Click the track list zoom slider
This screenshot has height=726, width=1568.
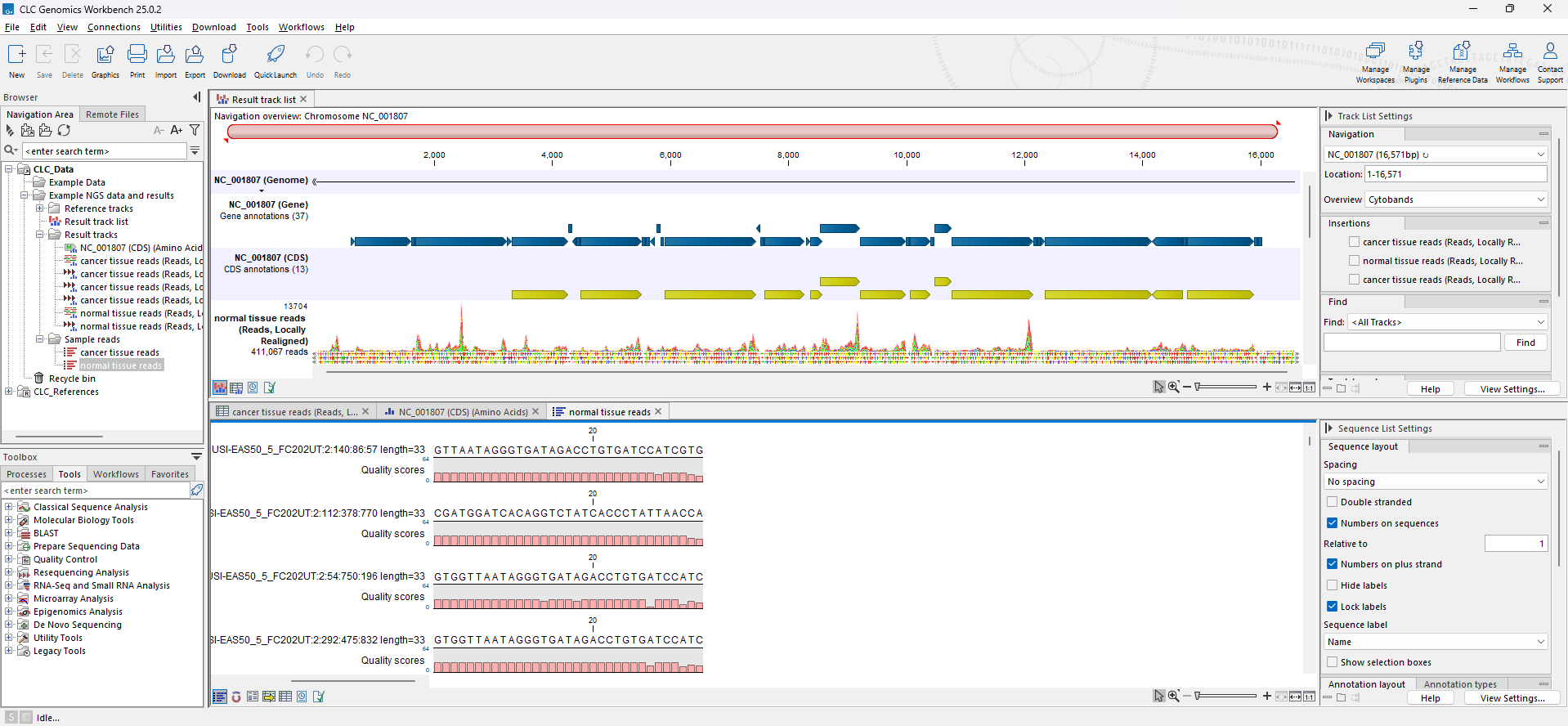(1225, 387)
